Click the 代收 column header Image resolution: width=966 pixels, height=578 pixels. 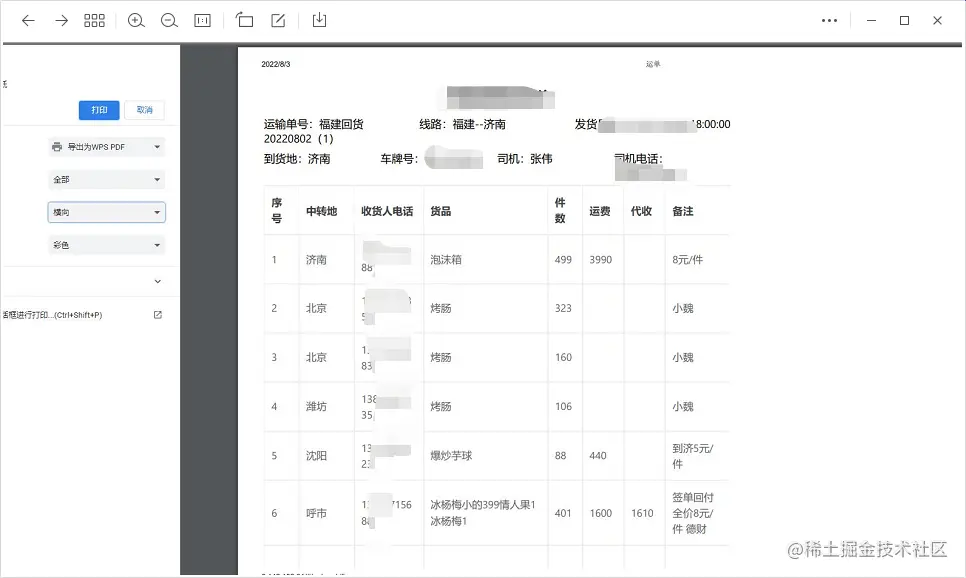[641, 211]
